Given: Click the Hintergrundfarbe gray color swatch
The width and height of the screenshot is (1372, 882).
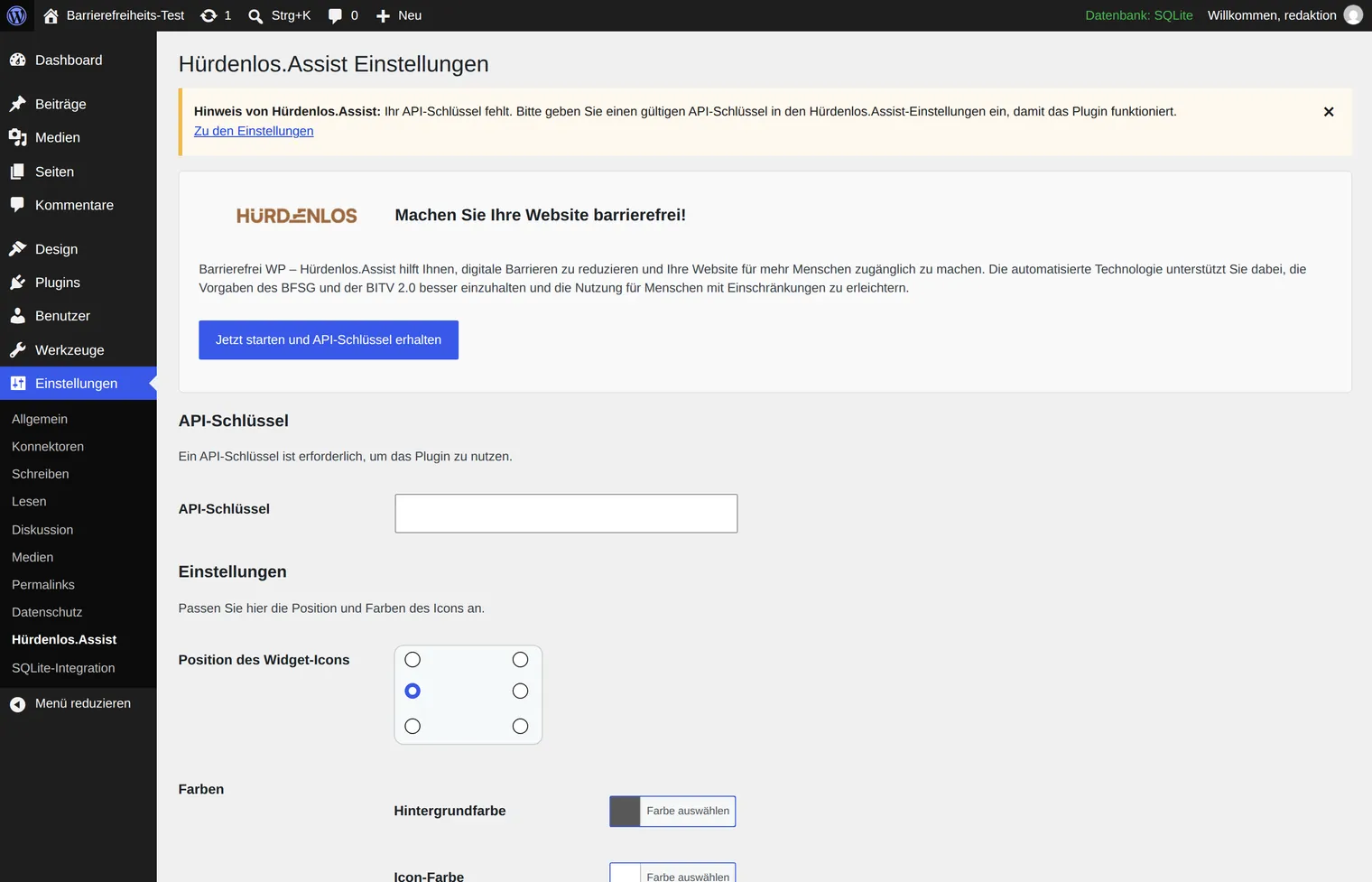Looking at the screenshot, I should pyautogui.click(x=625, y=811).
